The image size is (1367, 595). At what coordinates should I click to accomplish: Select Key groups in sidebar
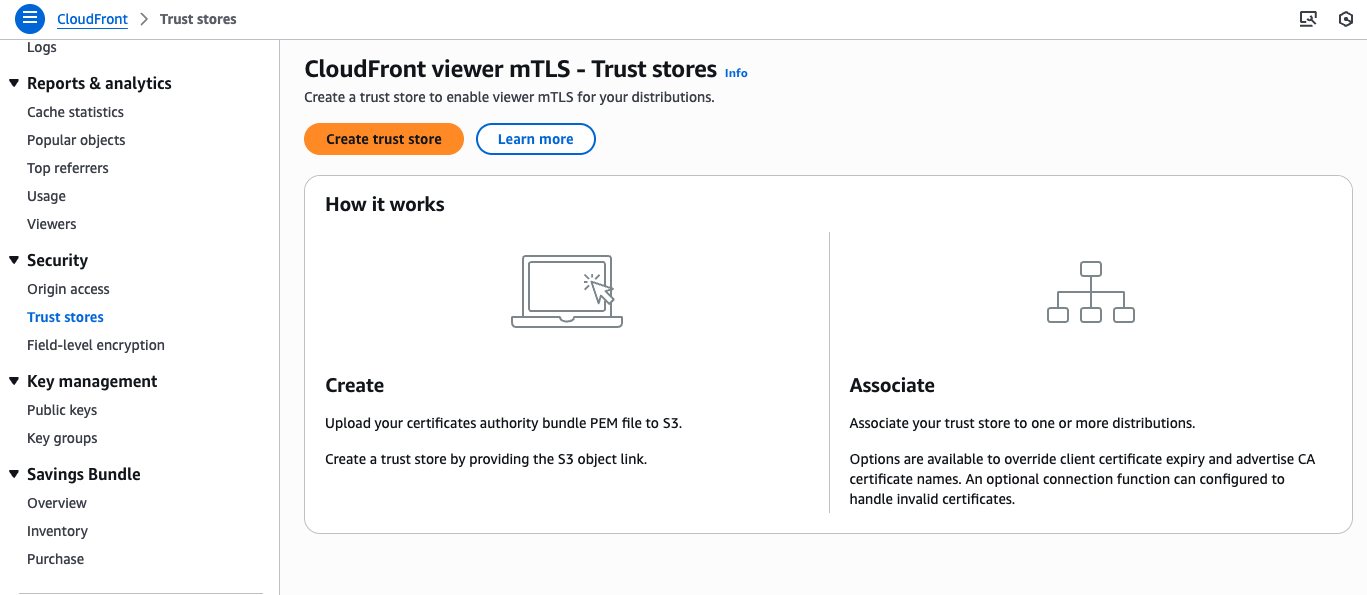[62, 438]
